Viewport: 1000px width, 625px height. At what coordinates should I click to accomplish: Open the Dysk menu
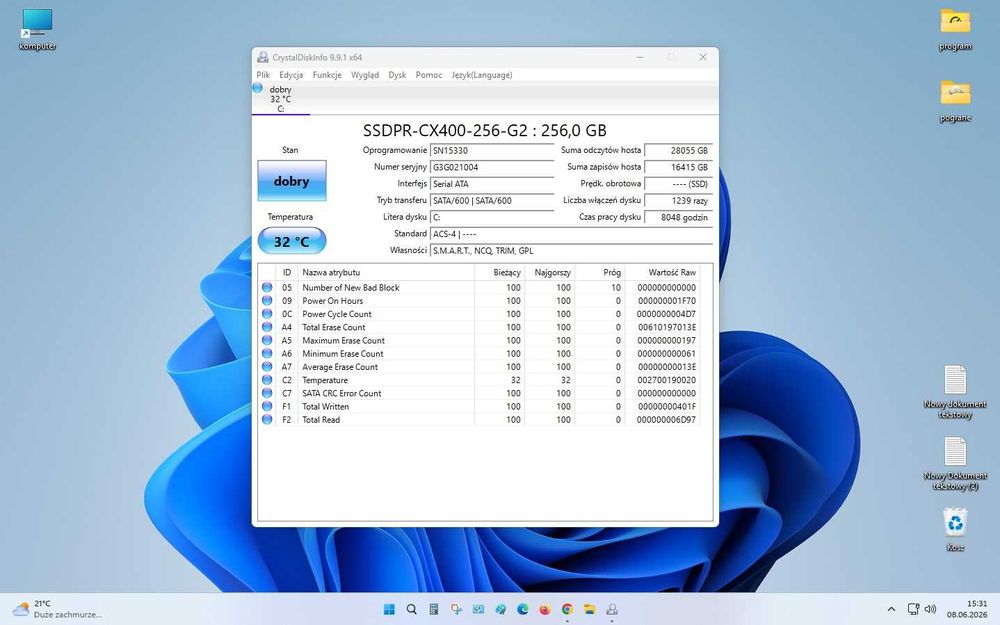(397, 75)
